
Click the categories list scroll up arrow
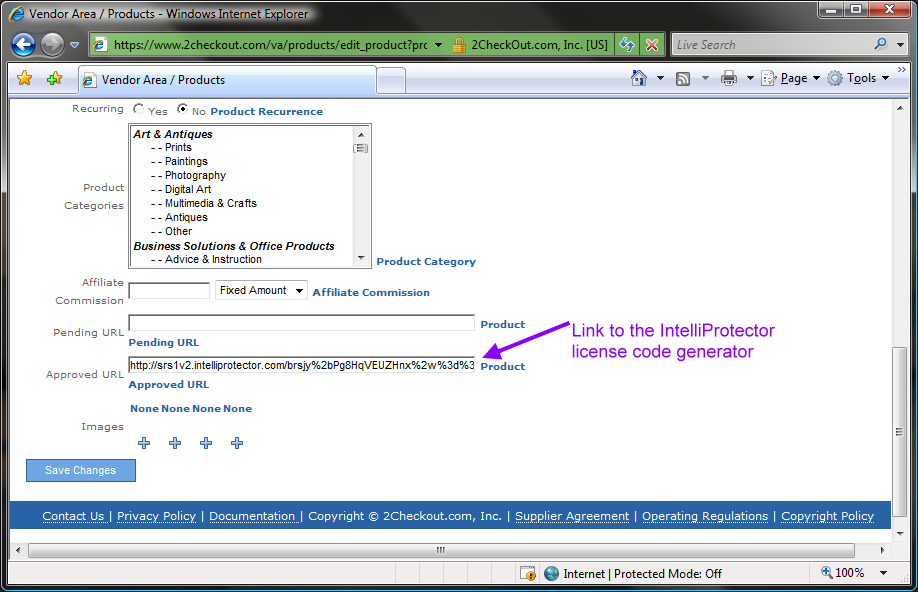pos(361,135)
